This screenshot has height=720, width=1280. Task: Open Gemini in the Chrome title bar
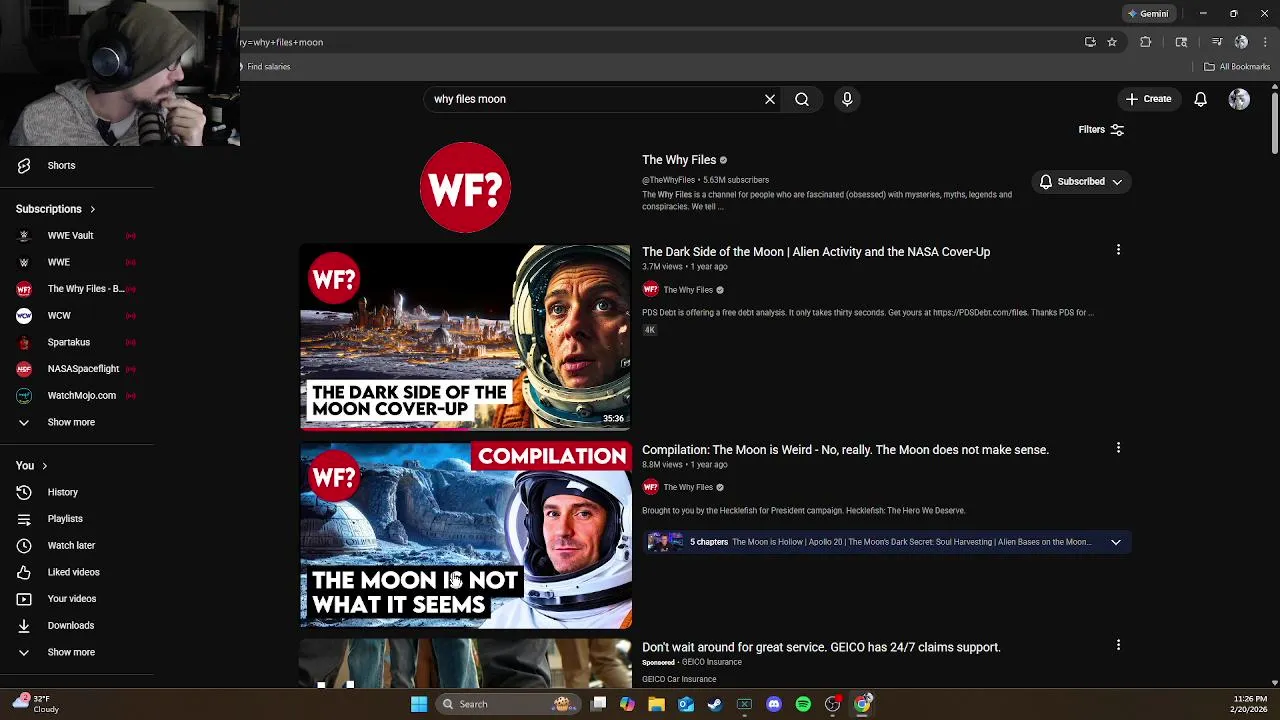(1148, 14)
